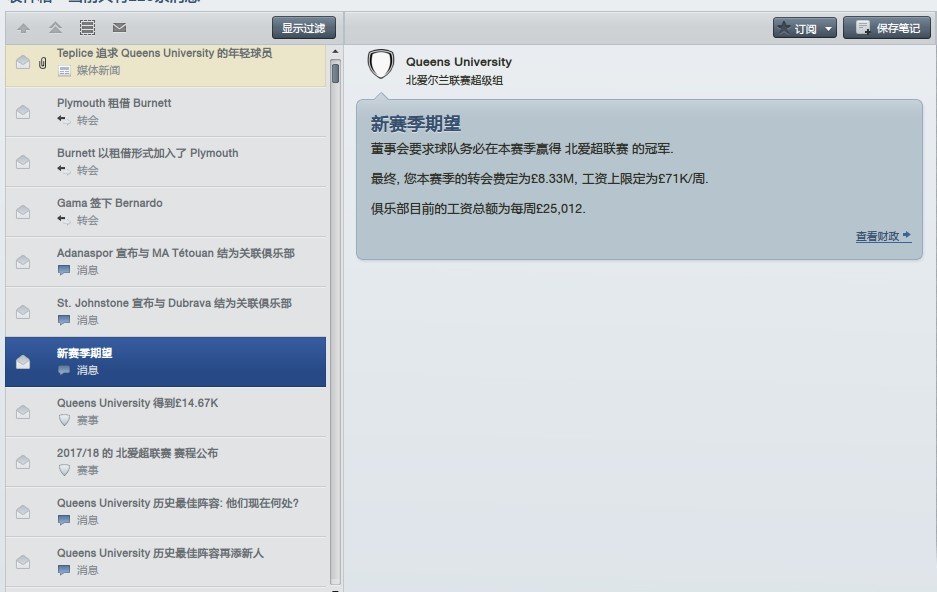937x592 pixels.
Task: Select the highlighted 新赛季期望 message in list
Action: pos(166,362)
